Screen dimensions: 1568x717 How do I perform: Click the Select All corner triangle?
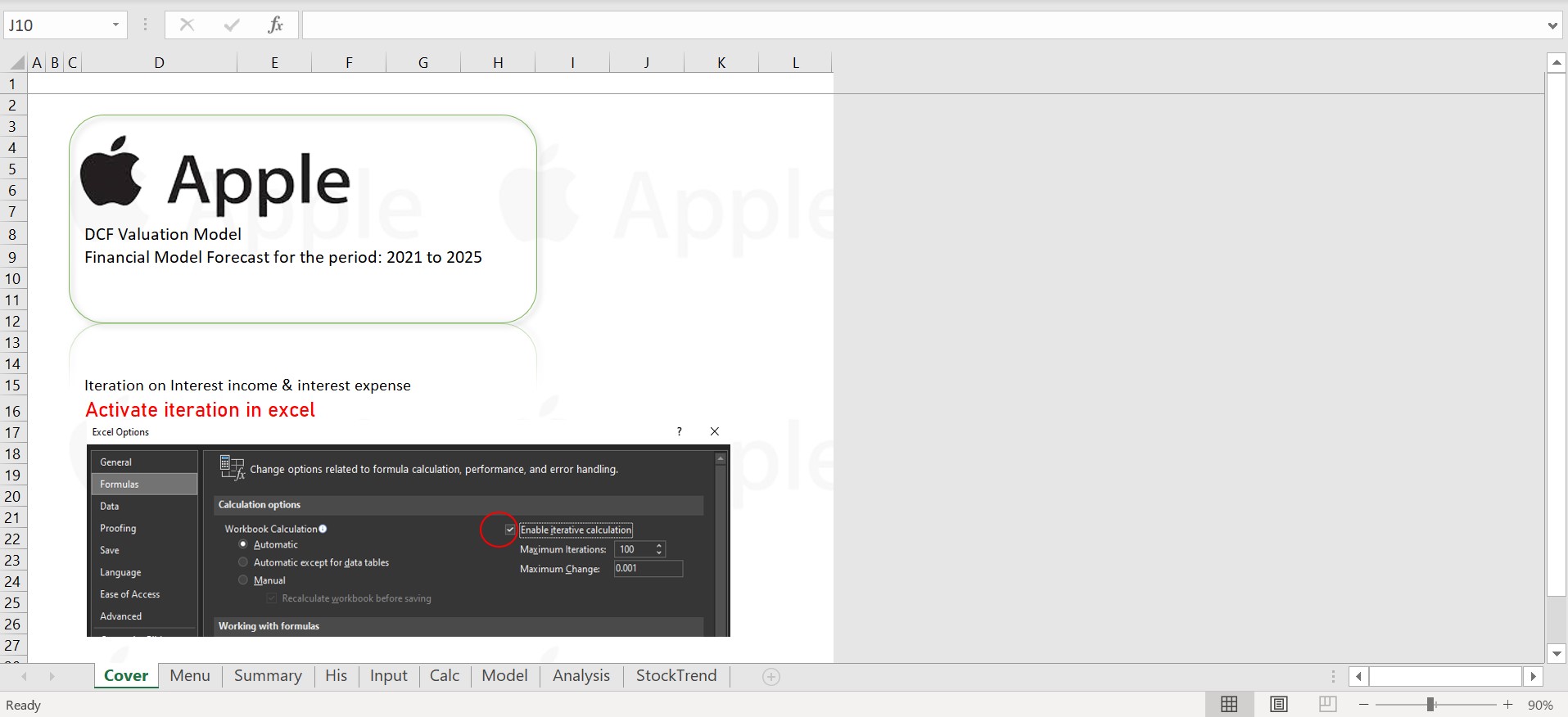(x=17, y=63)
